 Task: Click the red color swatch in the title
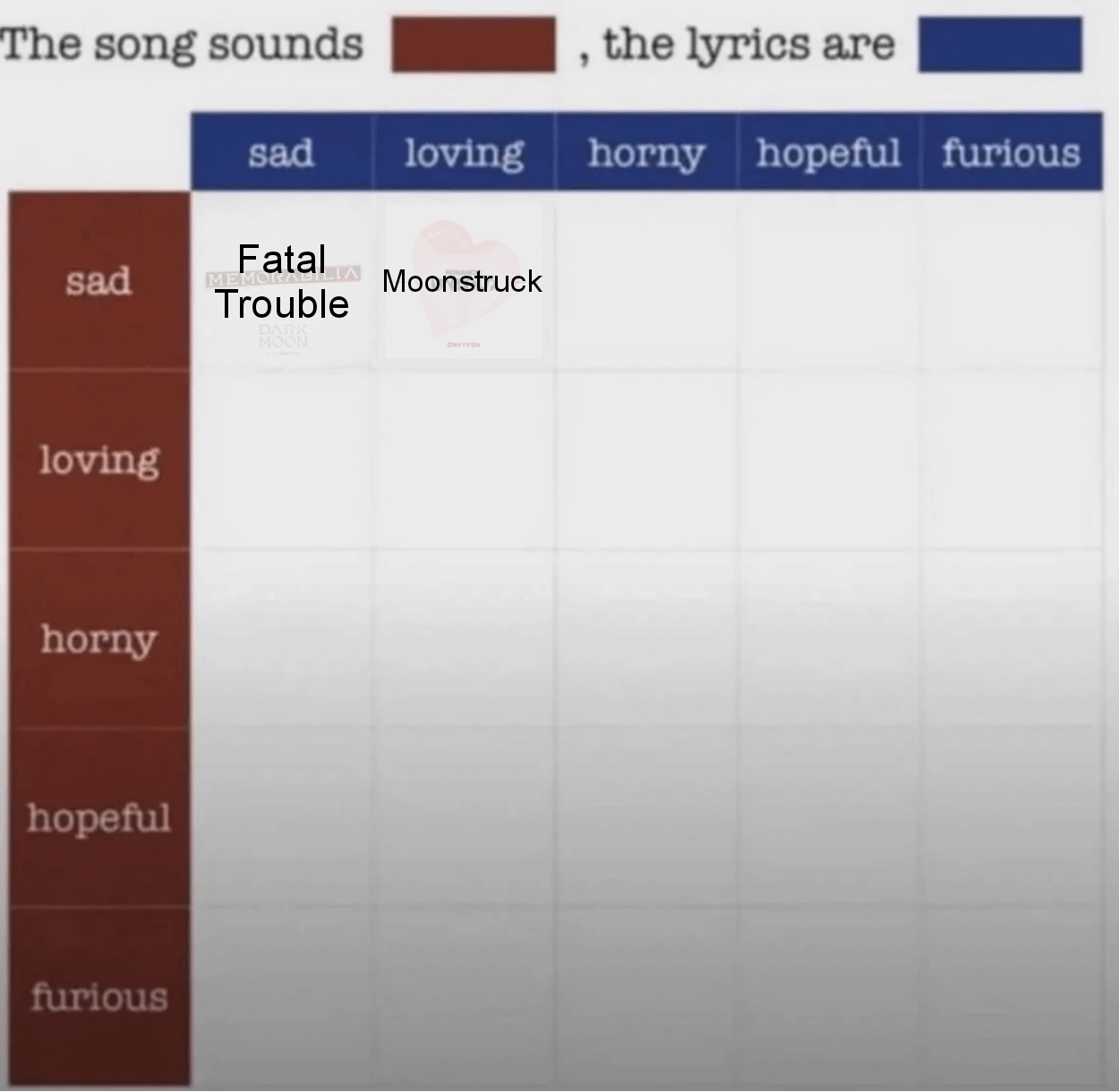click(473, 44)
